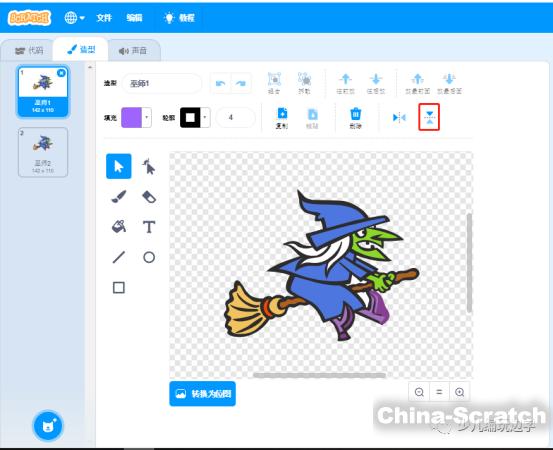Select the Eraser tool
553x450 pixels.
coord(149,197)
